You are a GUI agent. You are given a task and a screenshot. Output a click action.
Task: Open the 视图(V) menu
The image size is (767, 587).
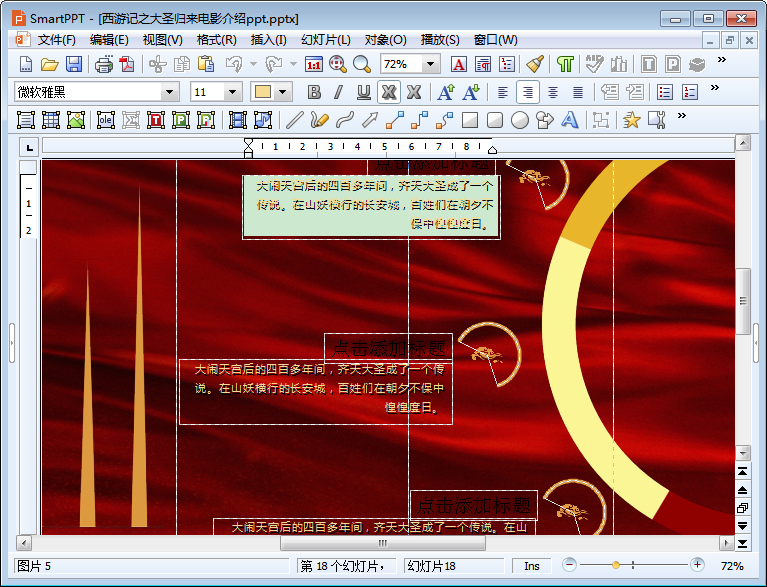162,40
